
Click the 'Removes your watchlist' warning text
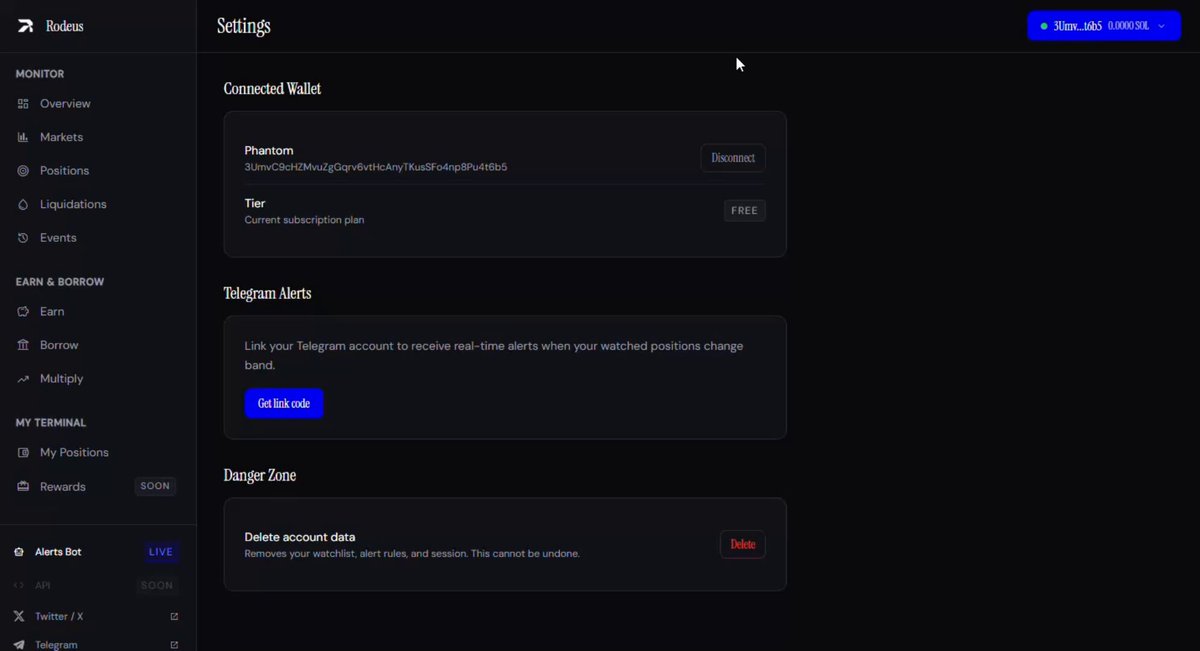tap(412, 554)
